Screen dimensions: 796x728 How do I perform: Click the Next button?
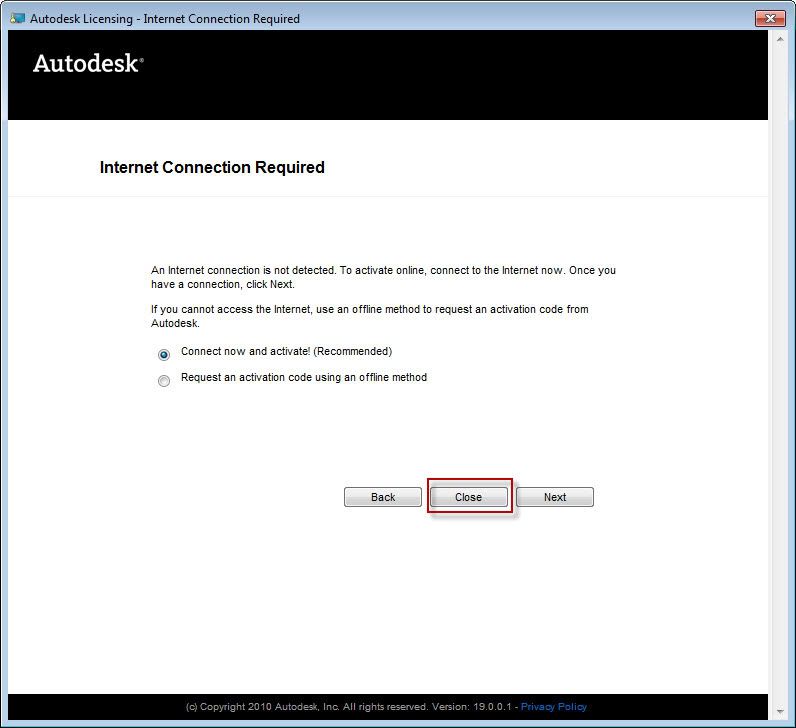555,497
